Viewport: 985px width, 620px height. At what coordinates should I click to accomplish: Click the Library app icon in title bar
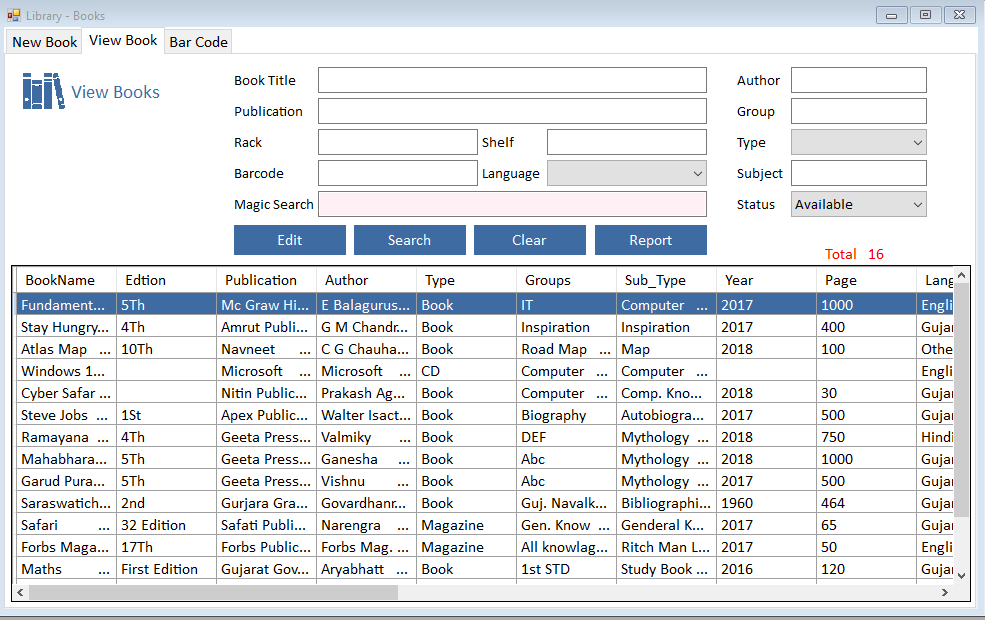pyautogui.click(x=14, y=15)
